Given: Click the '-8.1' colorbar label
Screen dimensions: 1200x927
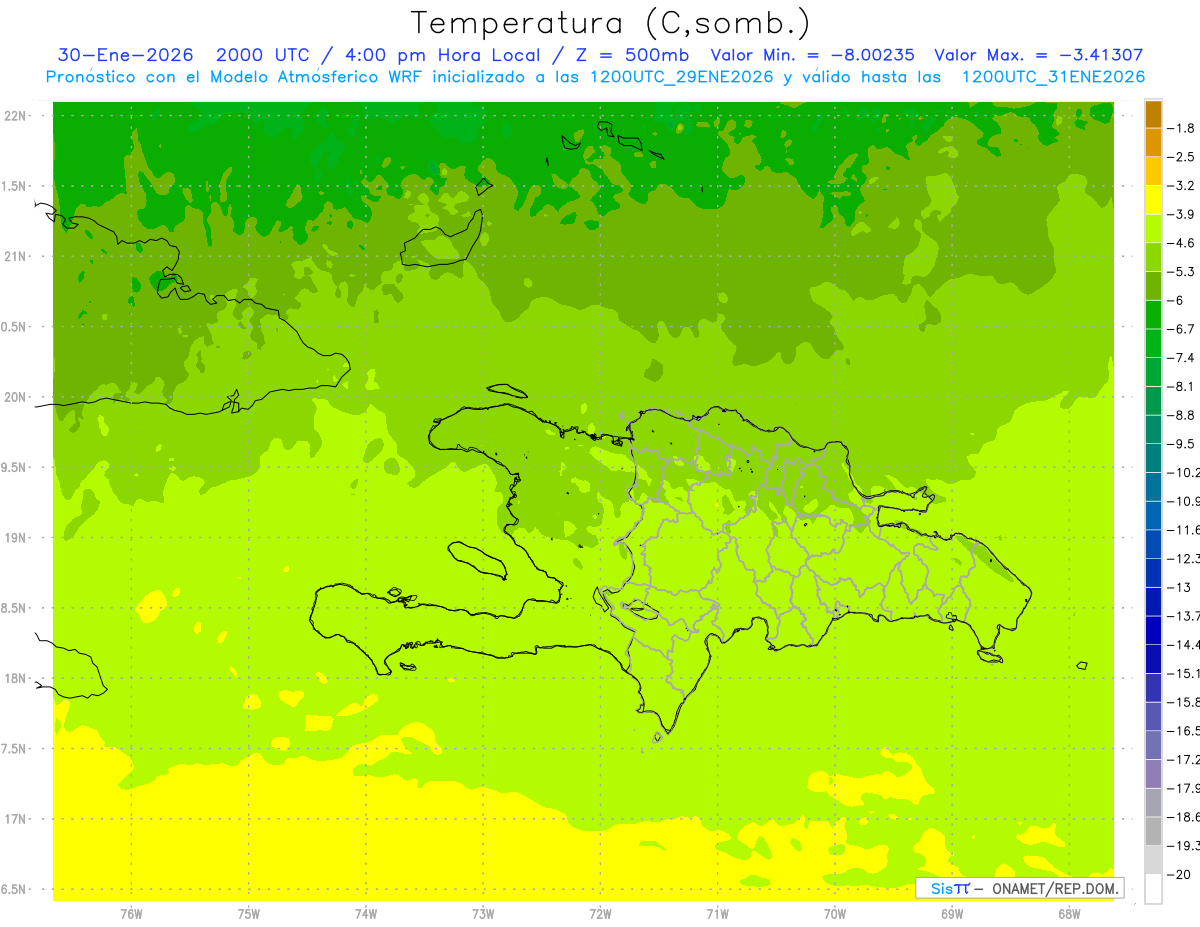Looking at the screenshot, I should [1183, 387].
